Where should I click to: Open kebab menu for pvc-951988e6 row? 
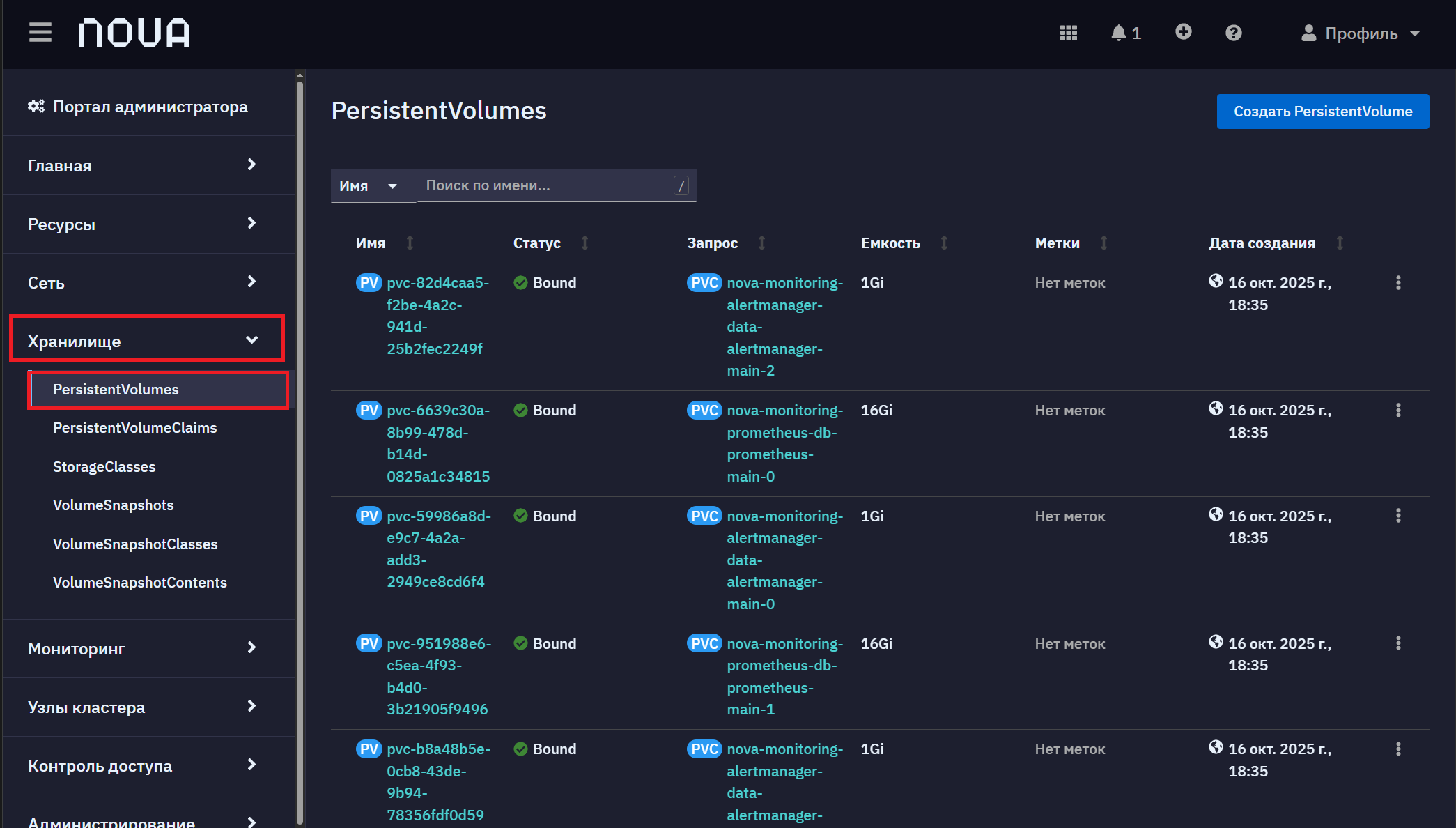click(1398, 643)
